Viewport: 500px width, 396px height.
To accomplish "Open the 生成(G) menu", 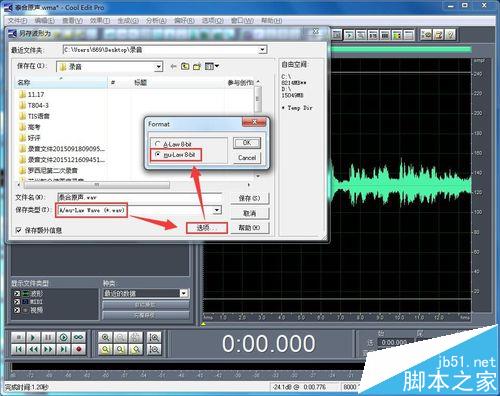I will point(128,21).
